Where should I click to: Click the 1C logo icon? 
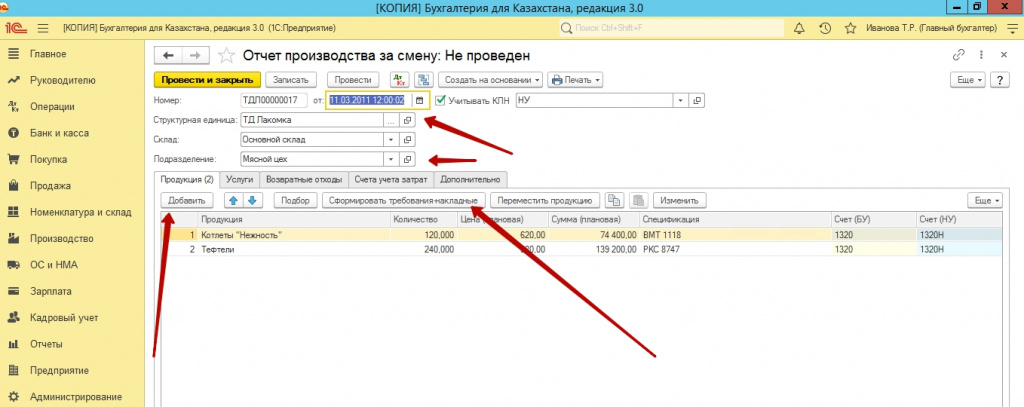click(16, 28)
